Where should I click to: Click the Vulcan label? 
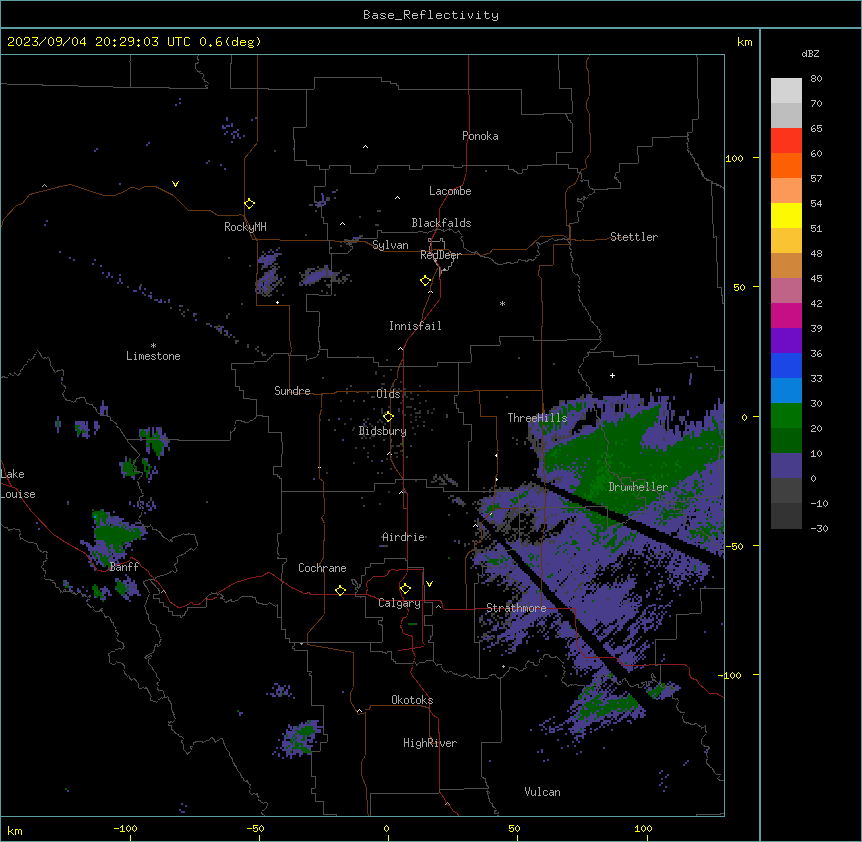click(x=543, y=792)
